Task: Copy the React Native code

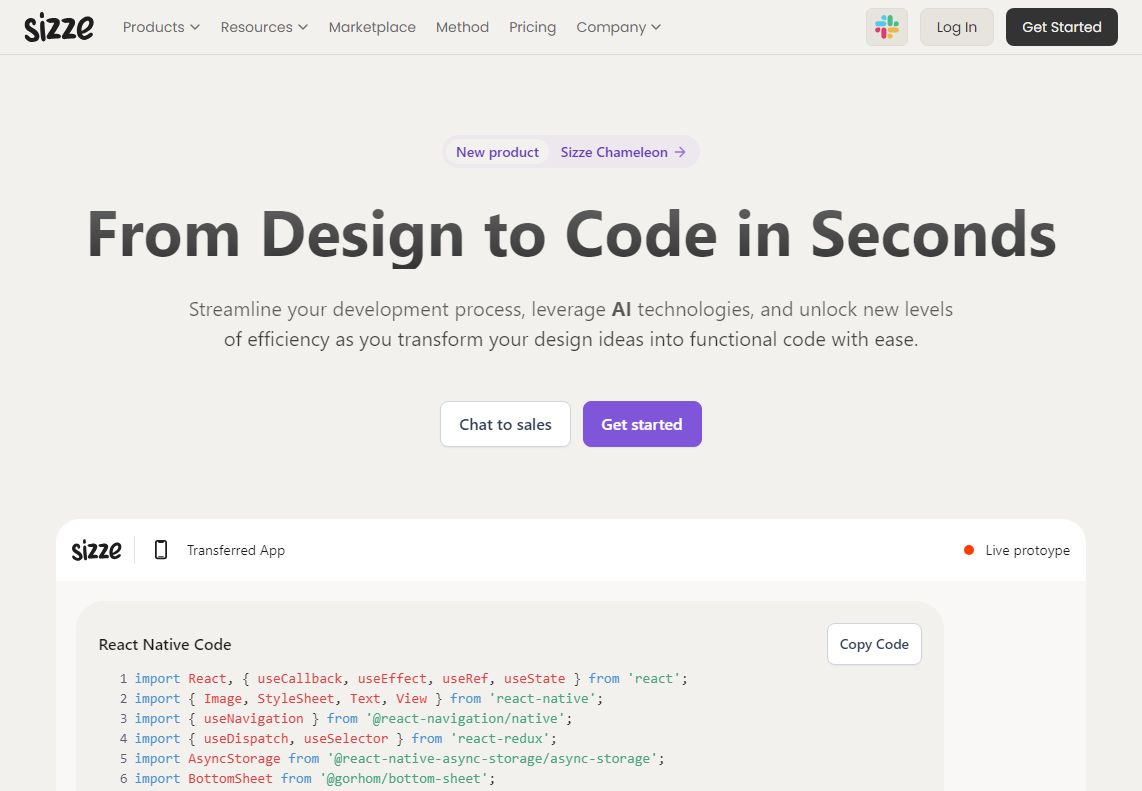Action: tap(874, 644)
